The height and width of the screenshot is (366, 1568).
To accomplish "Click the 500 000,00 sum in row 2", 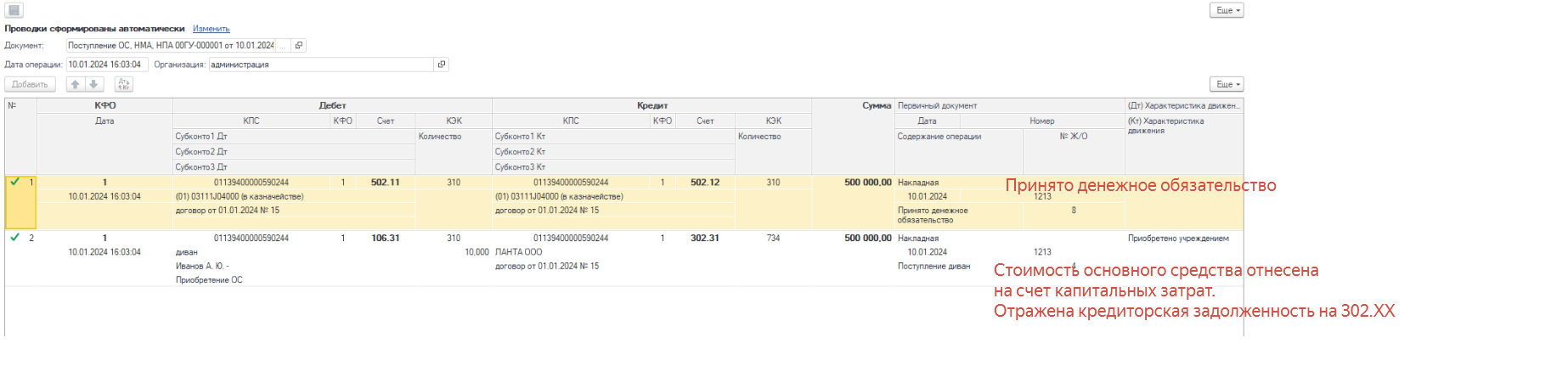I will point(867,238).
